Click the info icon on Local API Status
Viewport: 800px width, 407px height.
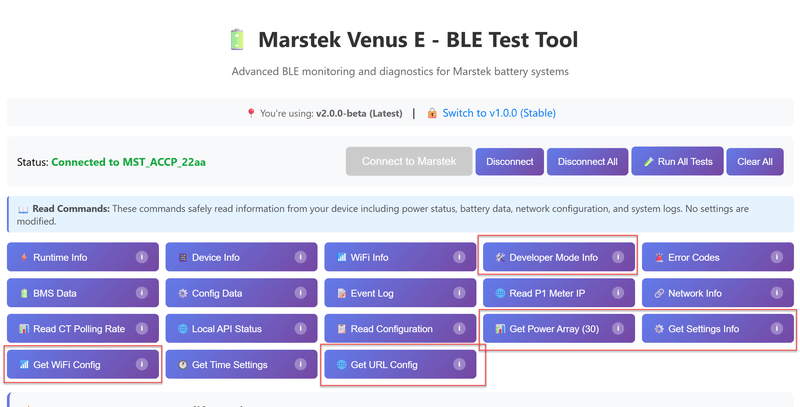pos(300,329)
